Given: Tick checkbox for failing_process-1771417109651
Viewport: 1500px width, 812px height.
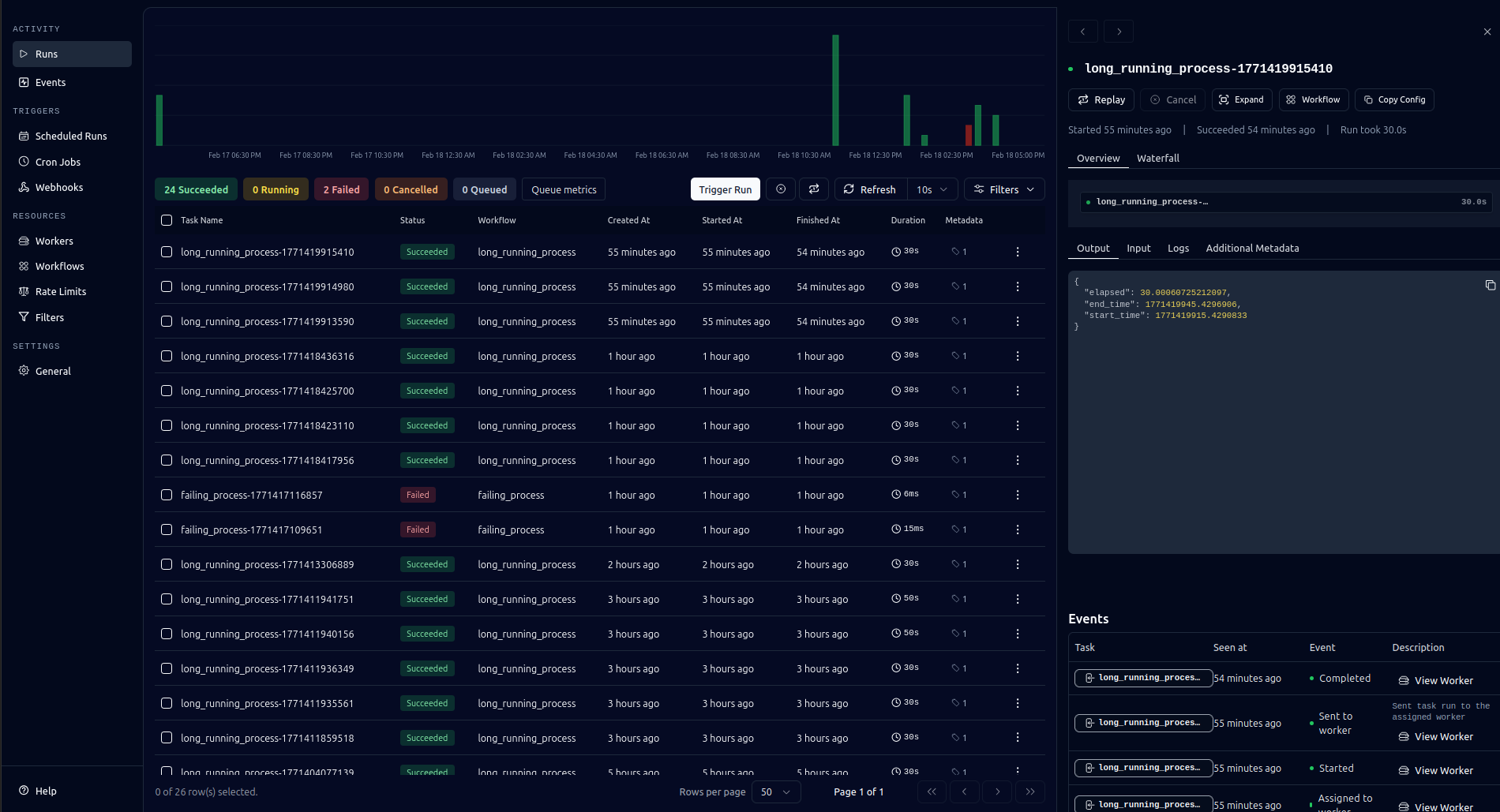Looking at the screenshot, I should pos(167,529).
